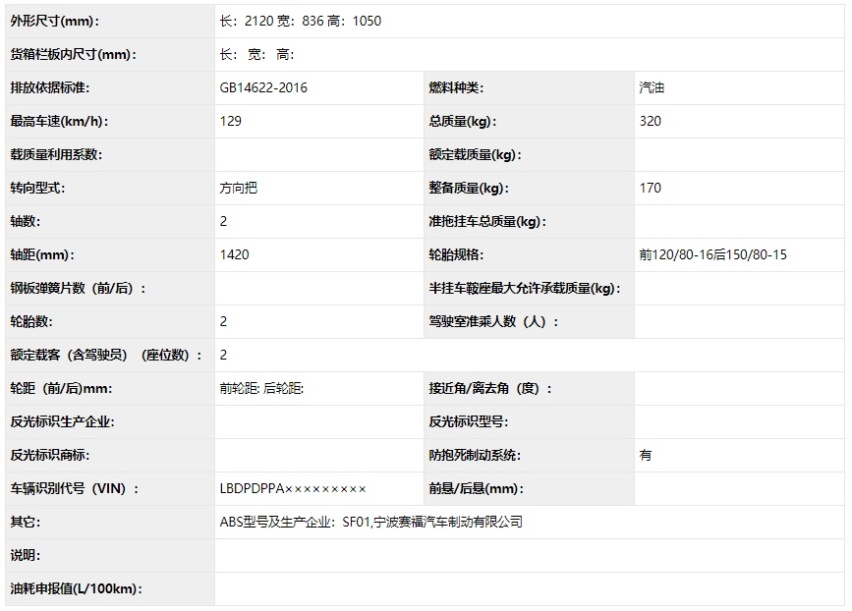Select curb weight value 170

click(650, 188)
